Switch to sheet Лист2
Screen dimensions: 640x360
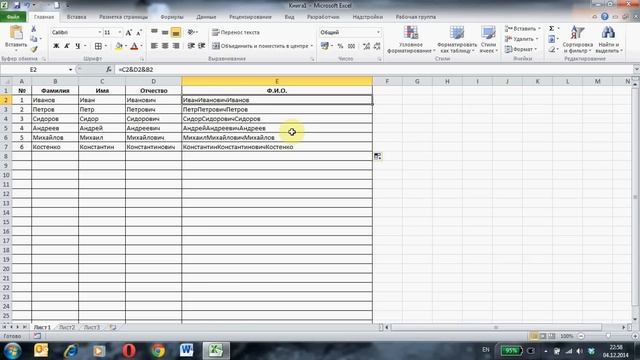click(x=67, y=327)
